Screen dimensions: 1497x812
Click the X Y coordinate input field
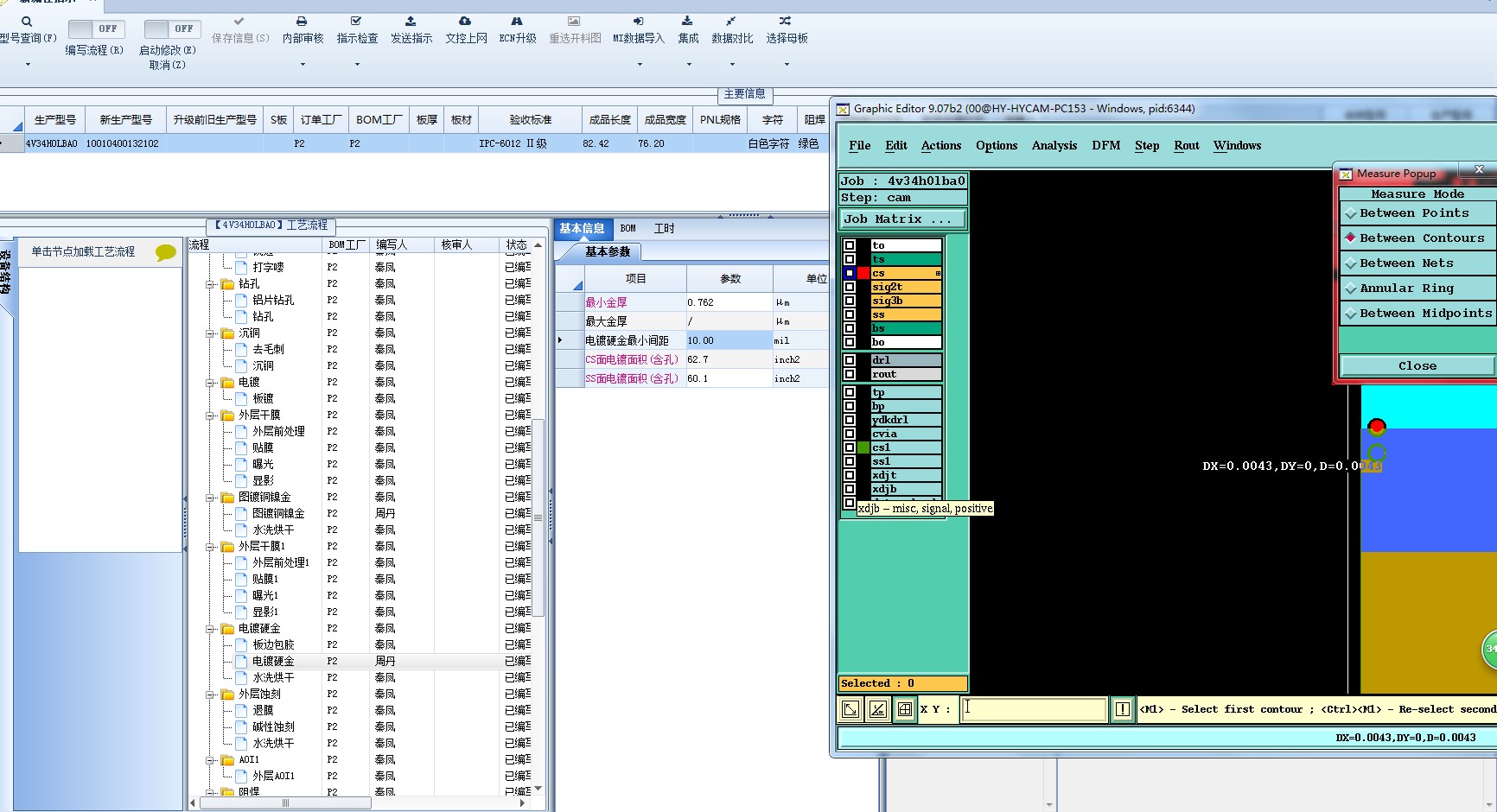coord(1034,709)
